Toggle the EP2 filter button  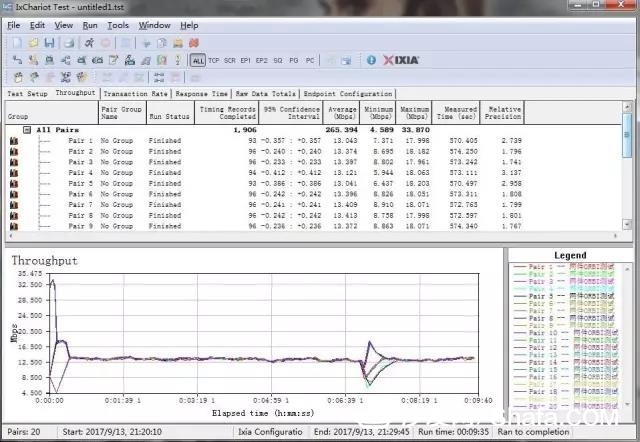pyautogui.click(x=261, y=60)
